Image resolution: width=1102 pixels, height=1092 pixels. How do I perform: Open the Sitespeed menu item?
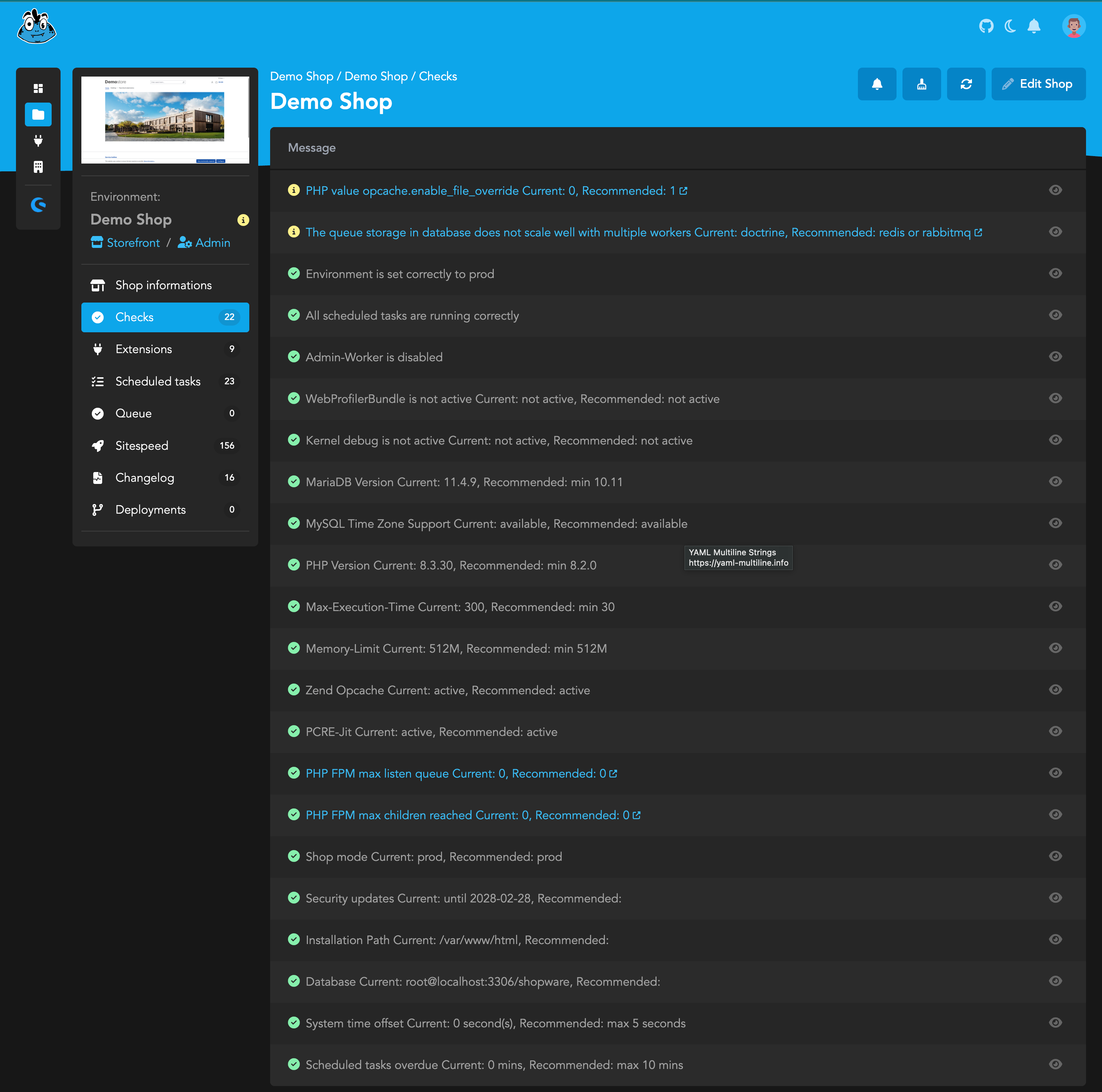tap(142, 446)
